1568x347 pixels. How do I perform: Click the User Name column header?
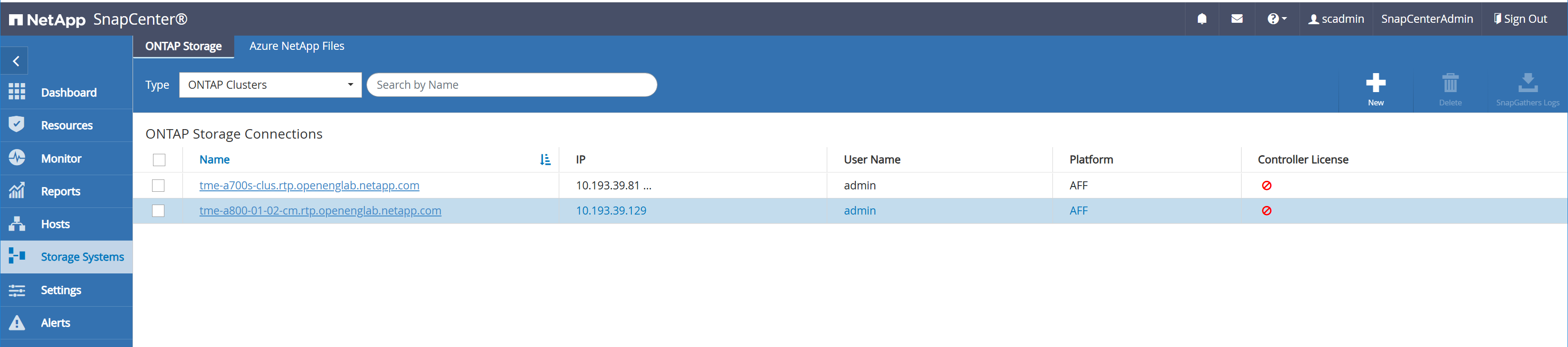(x=871, y=159)
